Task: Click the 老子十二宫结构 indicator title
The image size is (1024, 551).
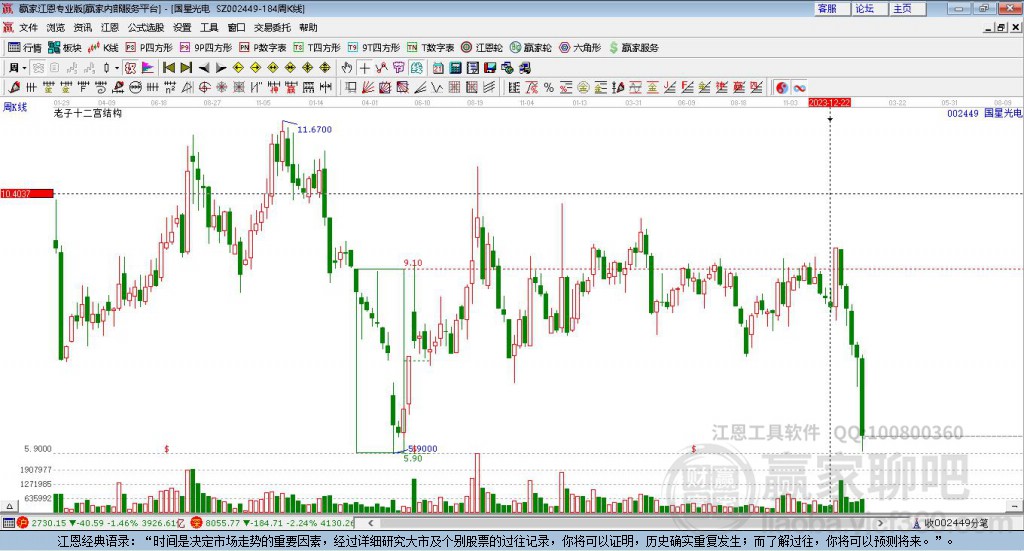Action: (88, 113)
